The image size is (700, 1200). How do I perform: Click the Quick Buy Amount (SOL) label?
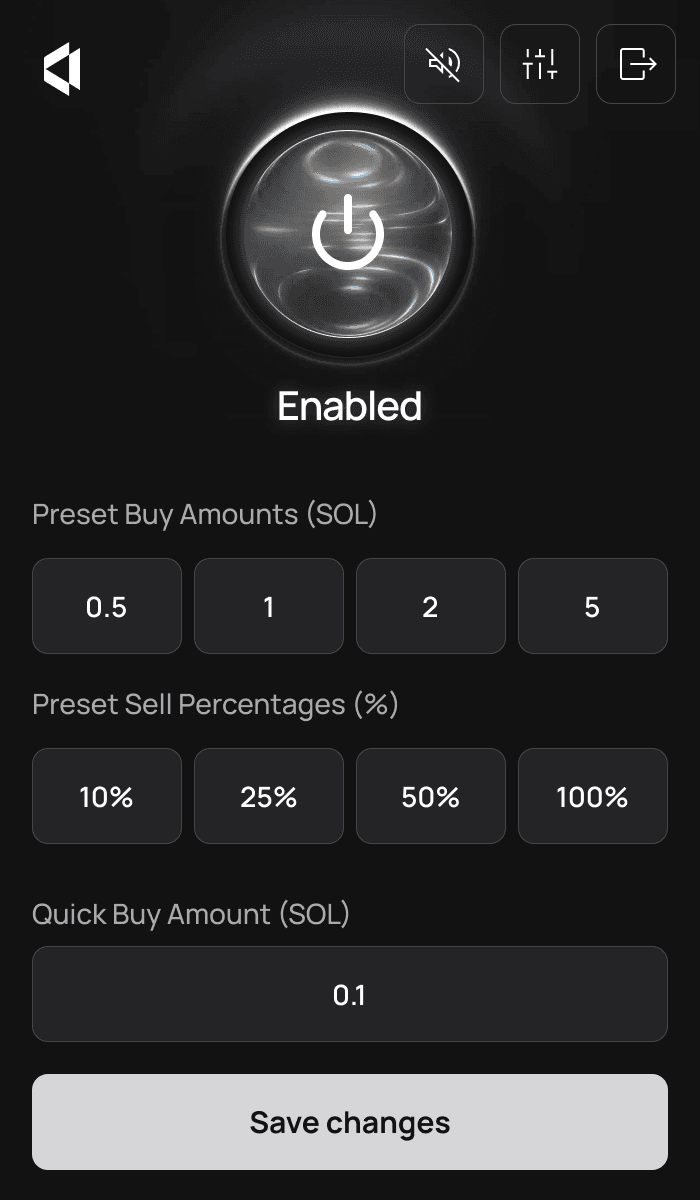191,914
